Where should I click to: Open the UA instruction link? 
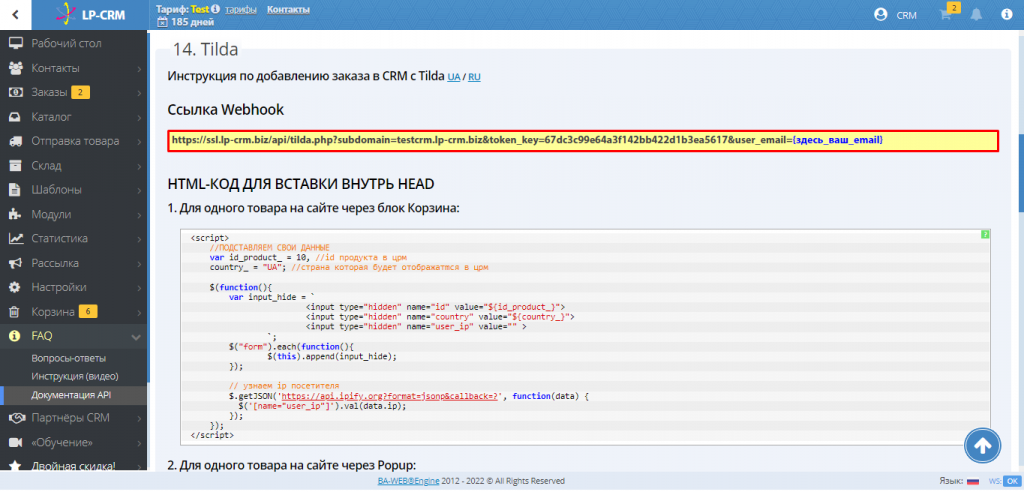[454, 77]
